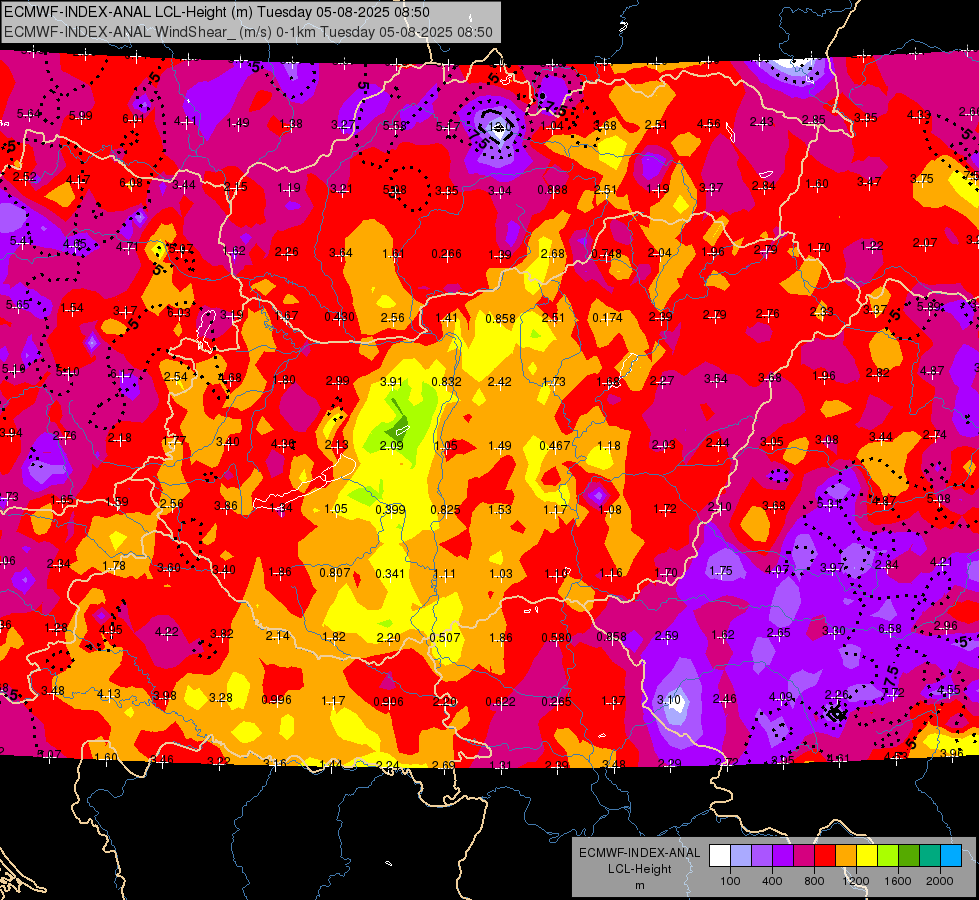Click the grid value 0.399
The height and width of the screenshot is (900, 979).
(390, 510)
